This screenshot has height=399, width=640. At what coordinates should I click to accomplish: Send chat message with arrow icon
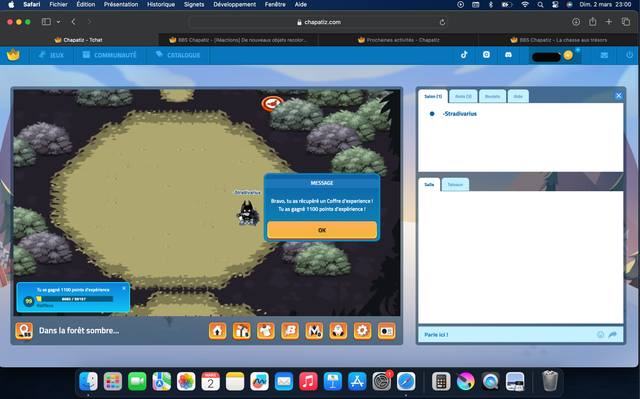[613, 335]
